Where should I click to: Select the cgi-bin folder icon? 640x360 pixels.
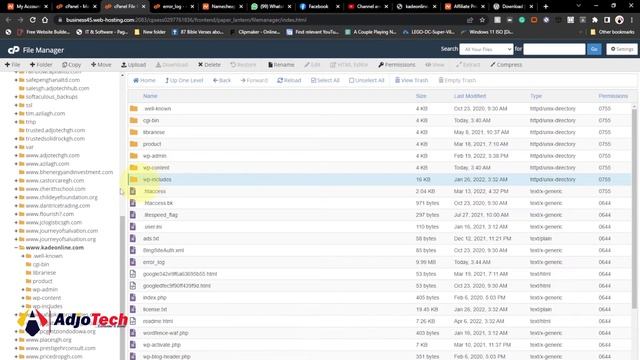click(x=133, y=120)
